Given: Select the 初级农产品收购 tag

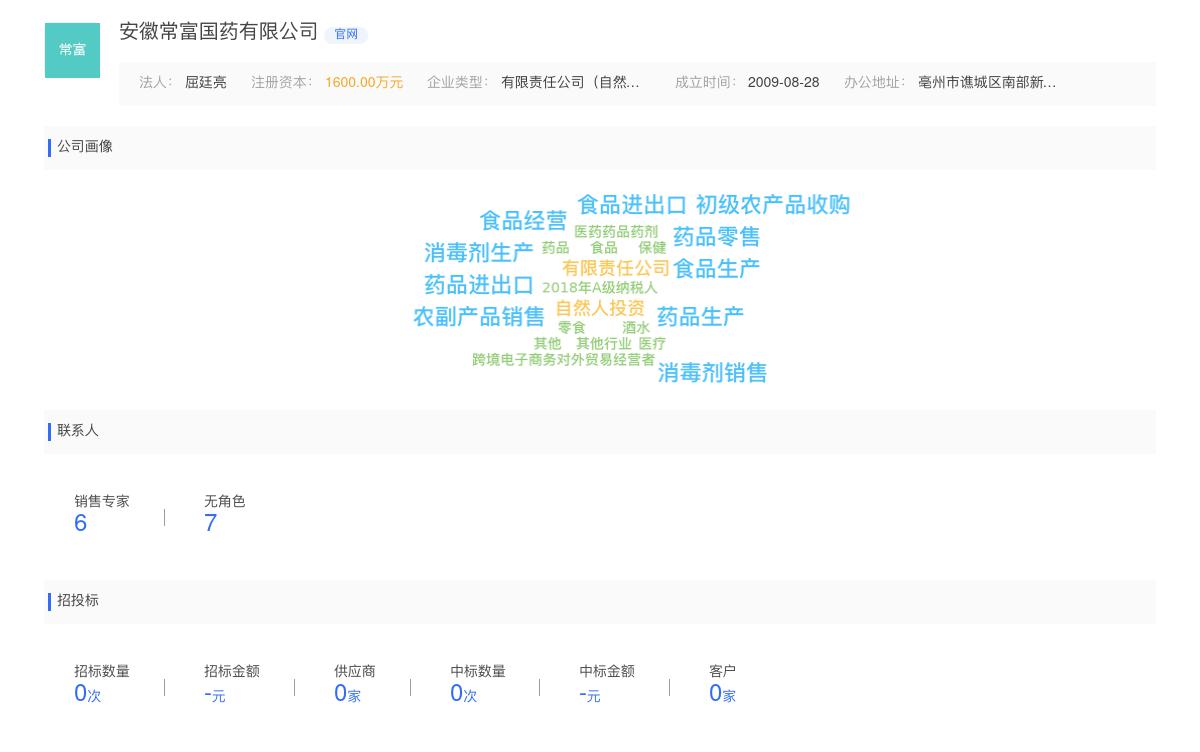Looking at the screenshot, I should pos(773,204).
